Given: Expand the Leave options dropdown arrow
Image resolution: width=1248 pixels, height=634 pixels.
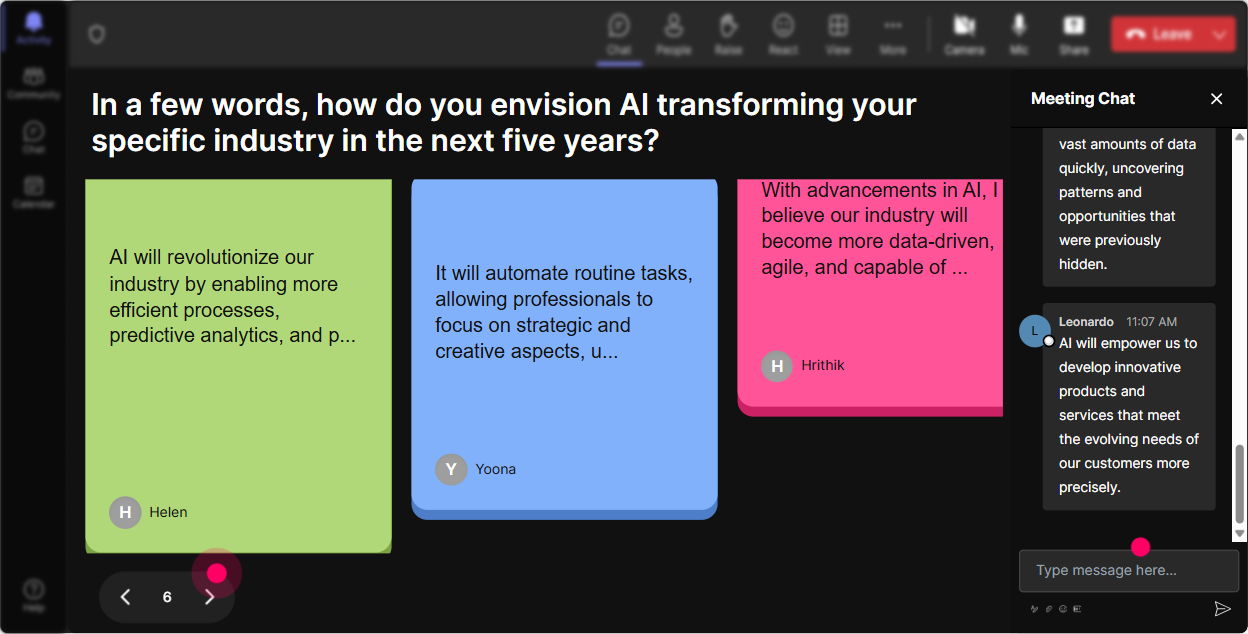Looking at the screenshot, I should coord(1221,34).
